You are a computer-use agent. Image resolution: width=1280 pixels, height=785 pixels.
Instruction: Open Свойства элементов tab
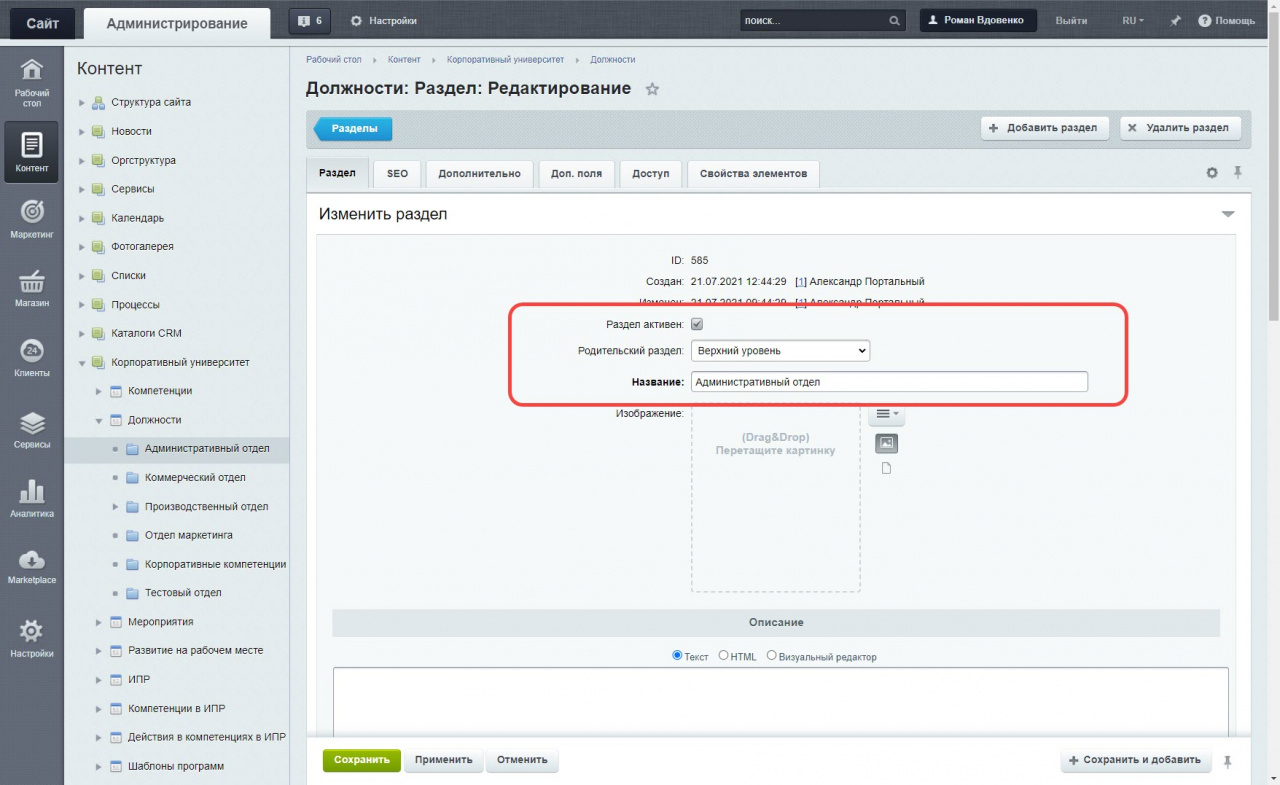(753, 173)
